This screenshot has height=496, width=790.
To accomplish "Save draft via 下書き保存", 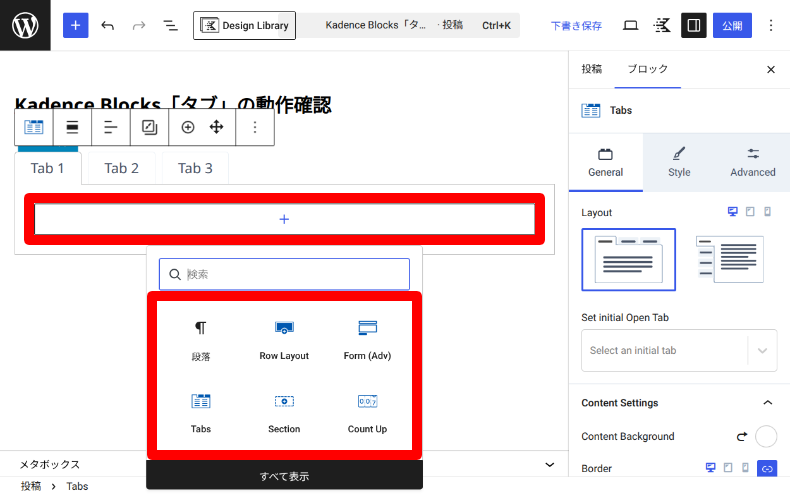I will click(x=576, y=26).
